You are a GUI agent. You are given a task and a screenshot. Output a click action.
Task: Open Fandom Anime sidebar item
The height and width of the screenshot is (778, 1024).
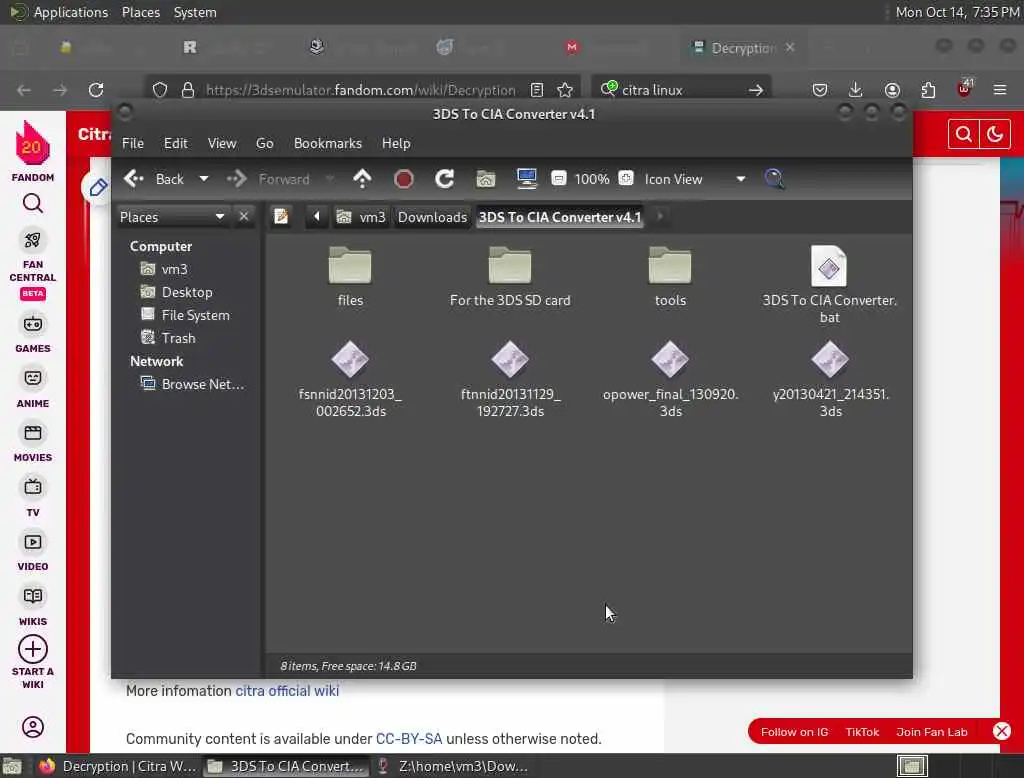point(33,388)
